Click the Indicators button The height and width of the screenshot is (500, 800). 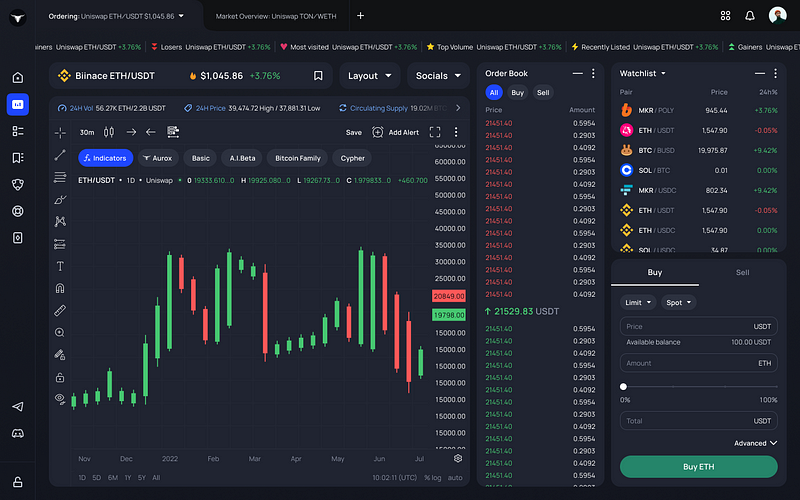pyautogui.click(x=106, y=158)
